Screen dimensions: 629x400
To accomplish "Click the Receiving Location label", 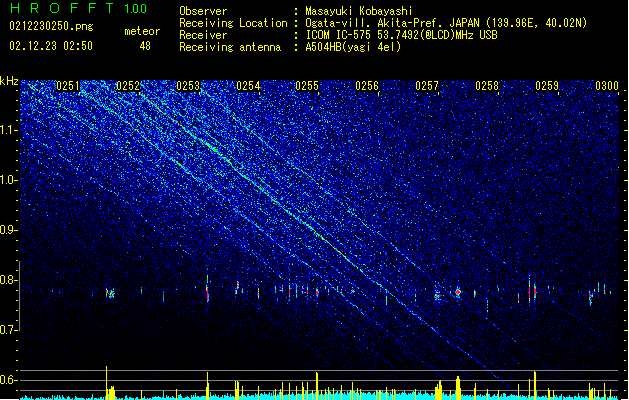I will click(233, 23).
